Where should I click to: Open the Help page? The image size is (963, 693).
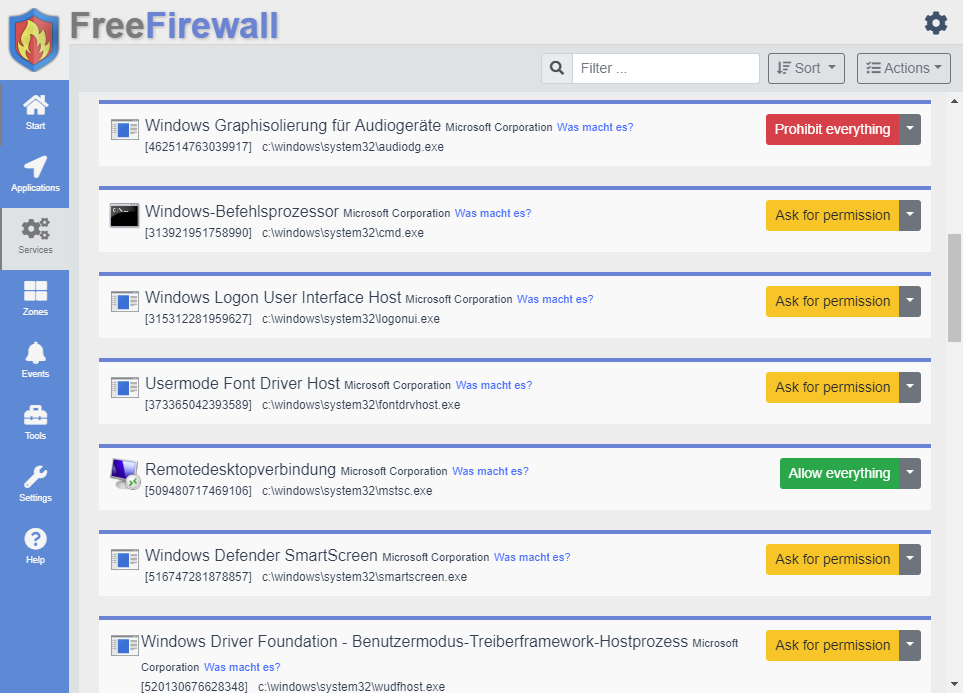[x=35, y=545]
